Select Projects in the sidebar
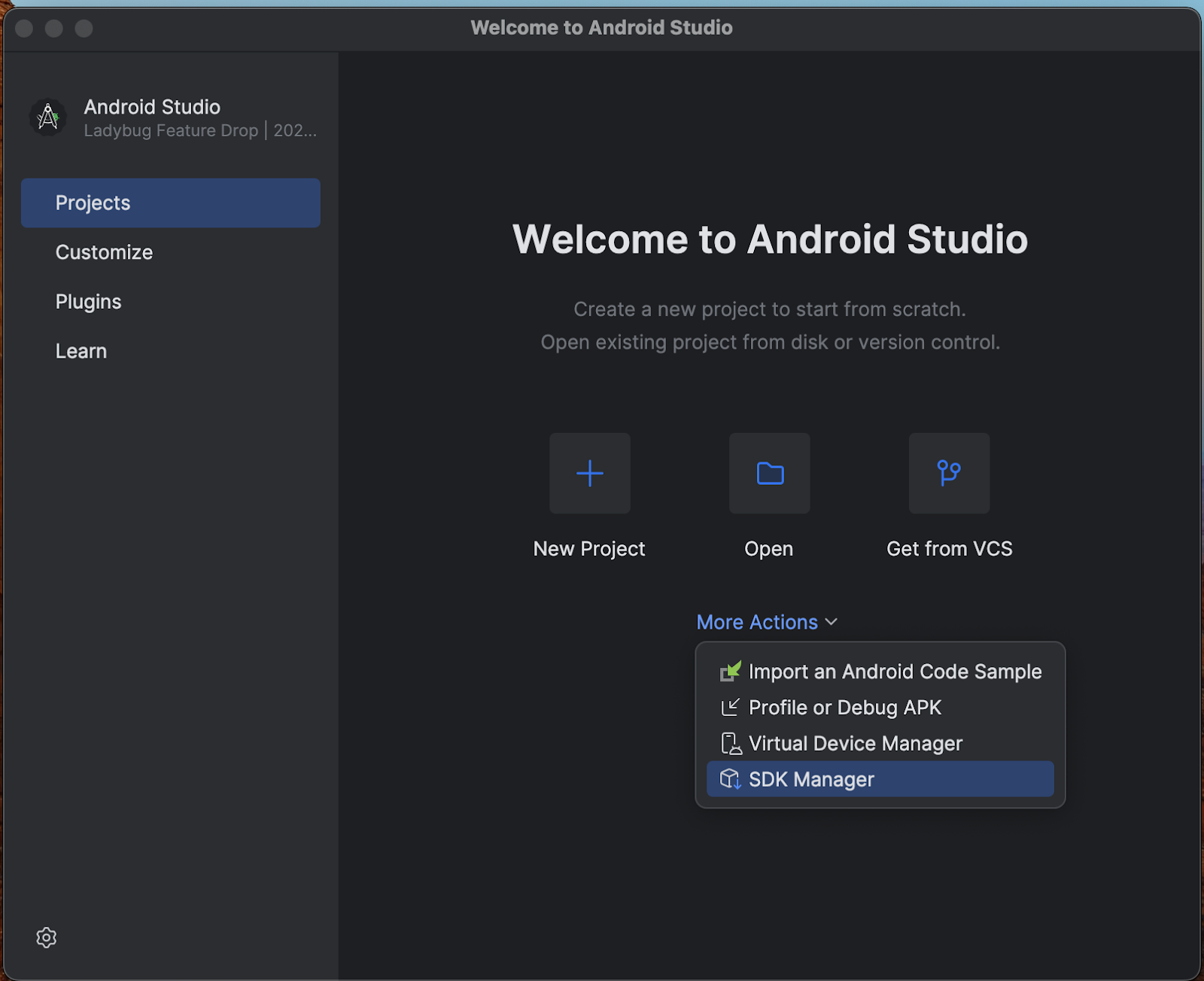Screen dimensions: 1204x981 [x=93, y=203]
